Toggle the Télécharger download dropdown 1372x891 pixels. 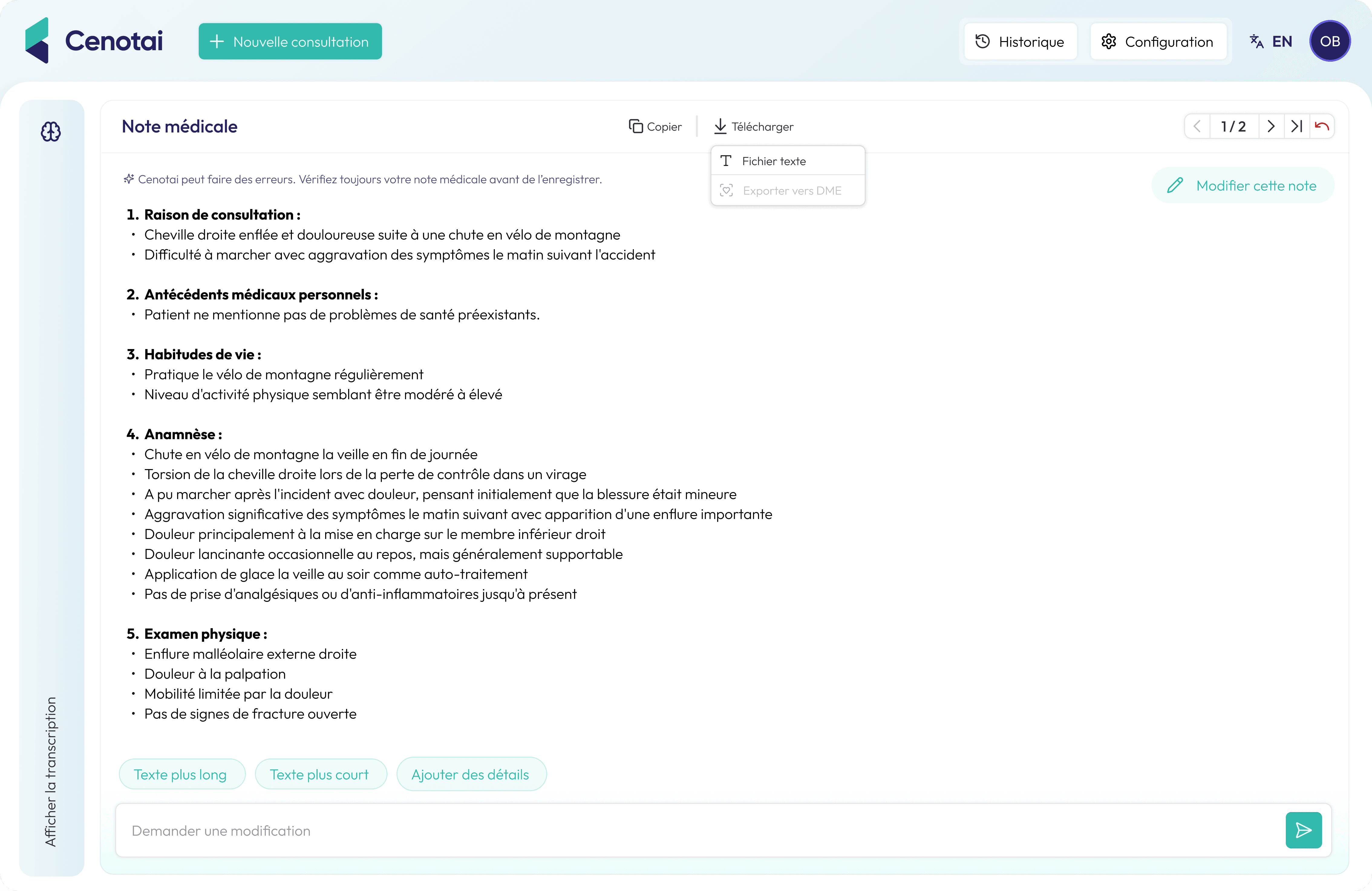[753, 127]
